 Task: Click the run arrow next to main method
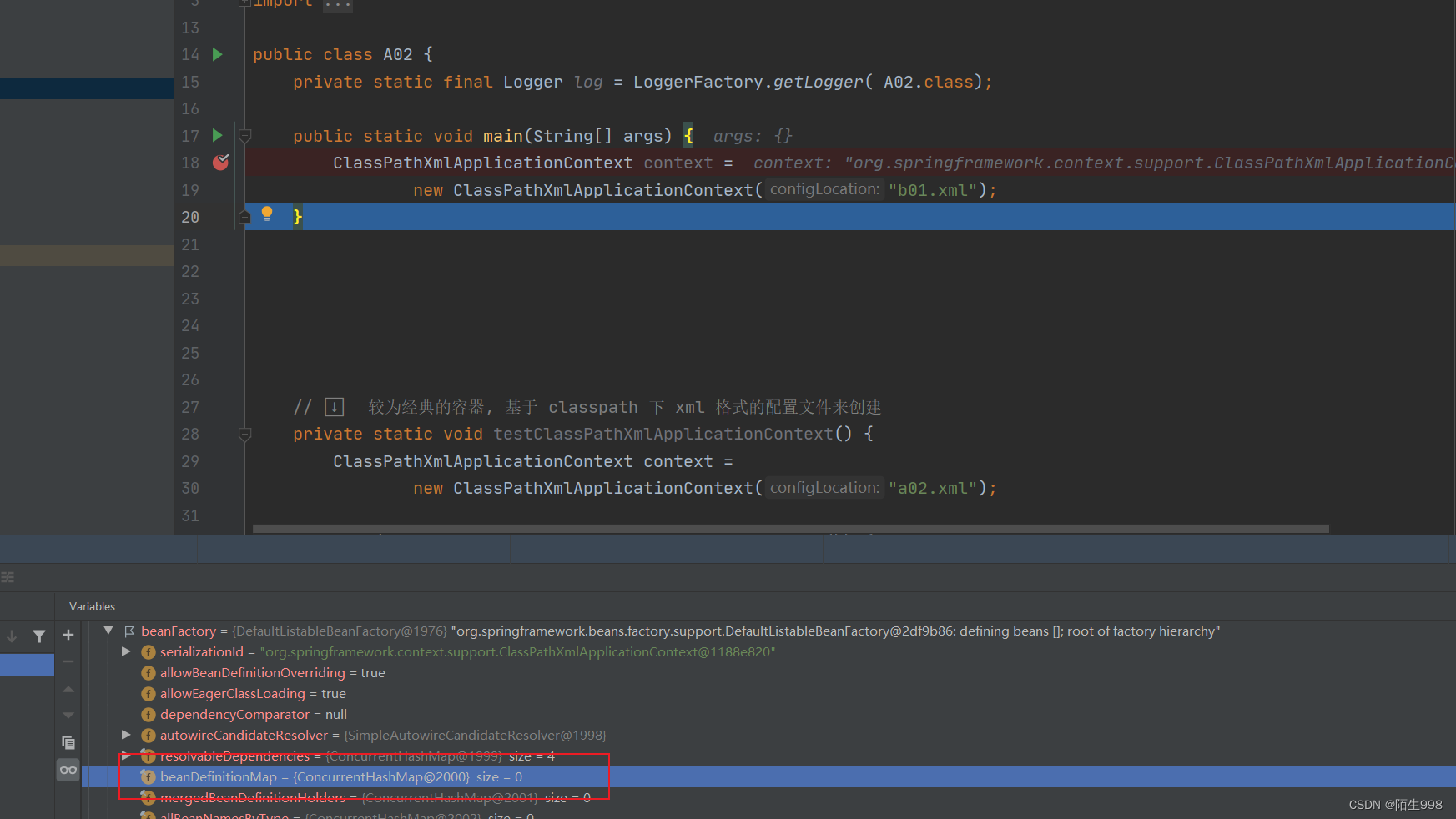217,135
